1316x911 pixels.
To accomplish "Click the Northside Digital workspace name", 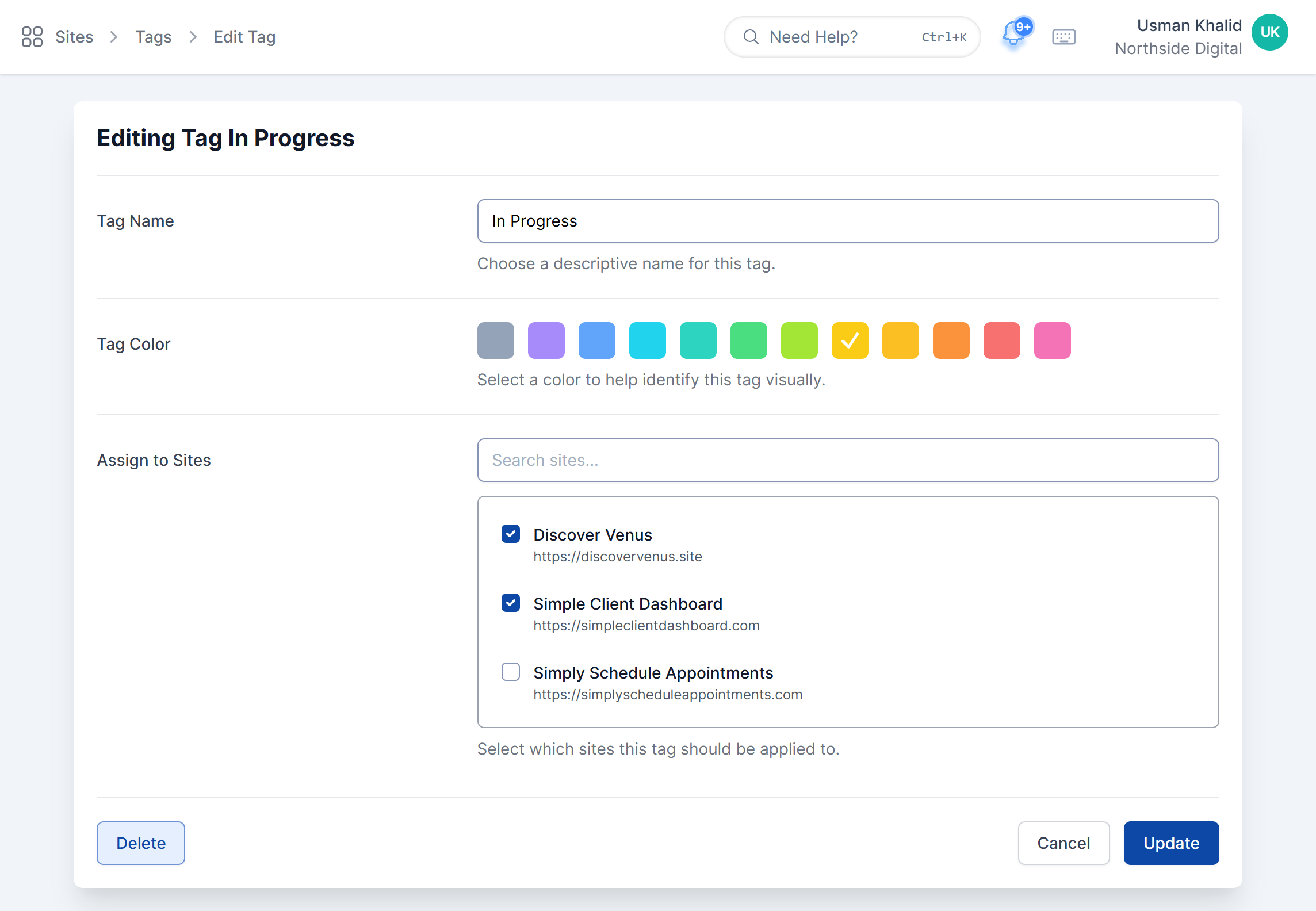I will coord(1178,48).
